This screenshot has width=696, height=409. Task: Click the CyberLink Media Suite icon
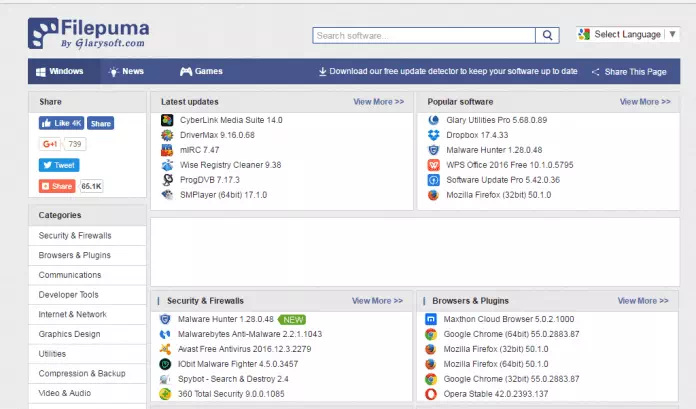[x=167, y=120]
